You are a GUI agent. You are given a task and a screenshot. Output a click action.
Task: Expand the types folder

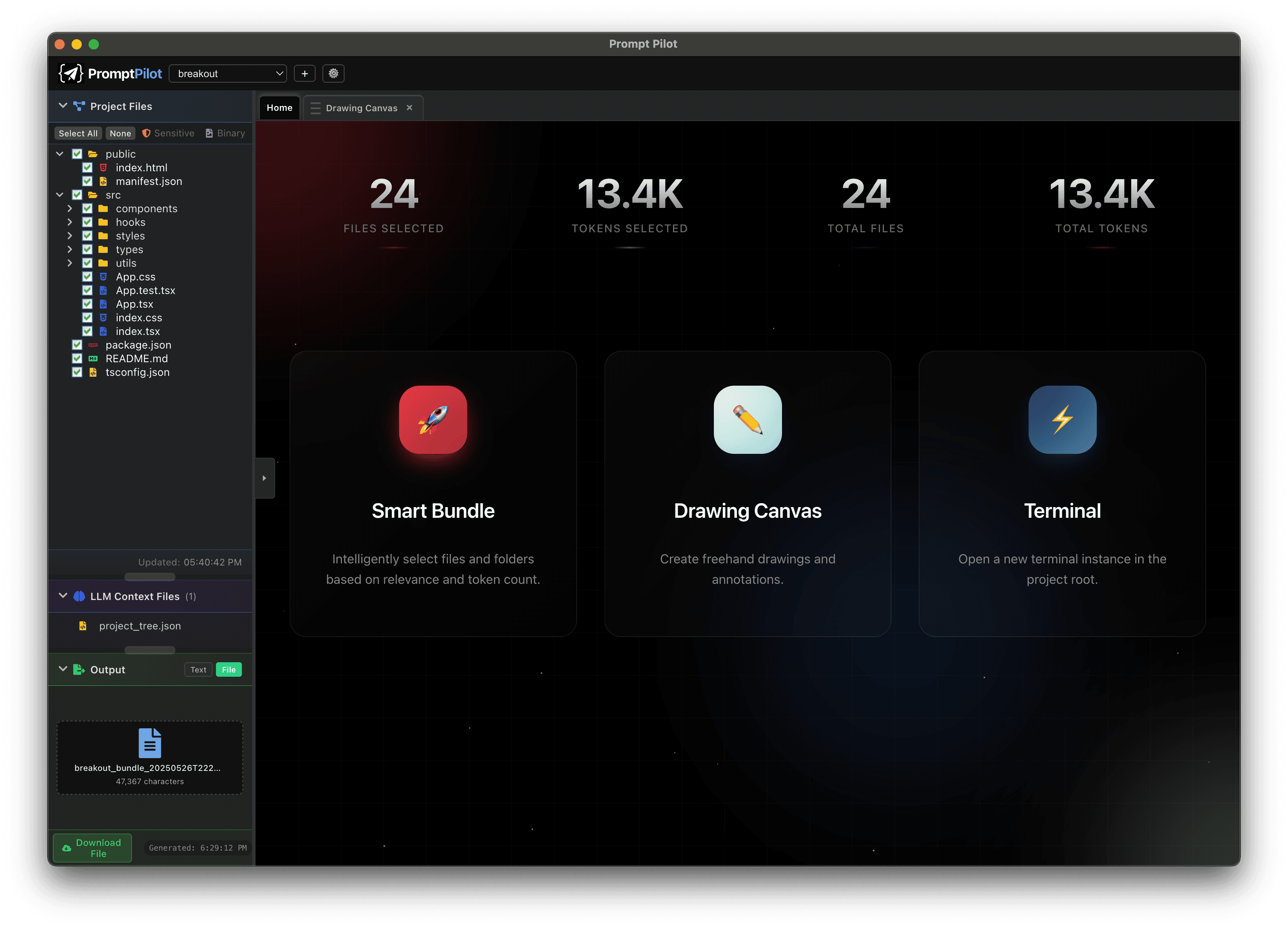pos(70,249)
